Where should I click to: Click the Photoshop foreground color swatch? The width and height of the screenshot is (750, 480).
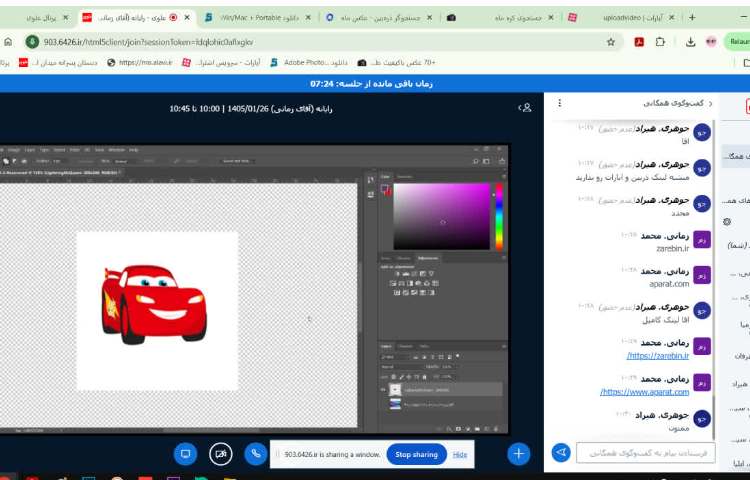click(x=384, y=189)
